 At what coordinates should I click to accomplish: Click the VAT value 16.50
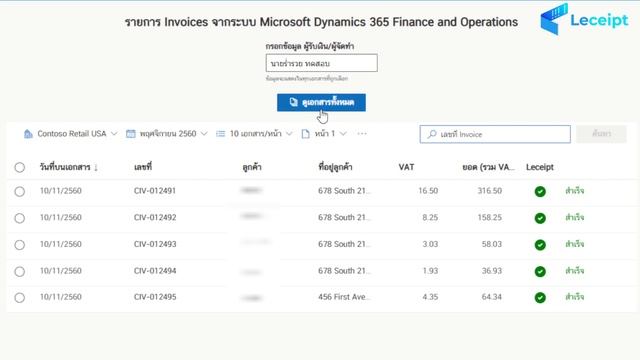coord(428,191)
